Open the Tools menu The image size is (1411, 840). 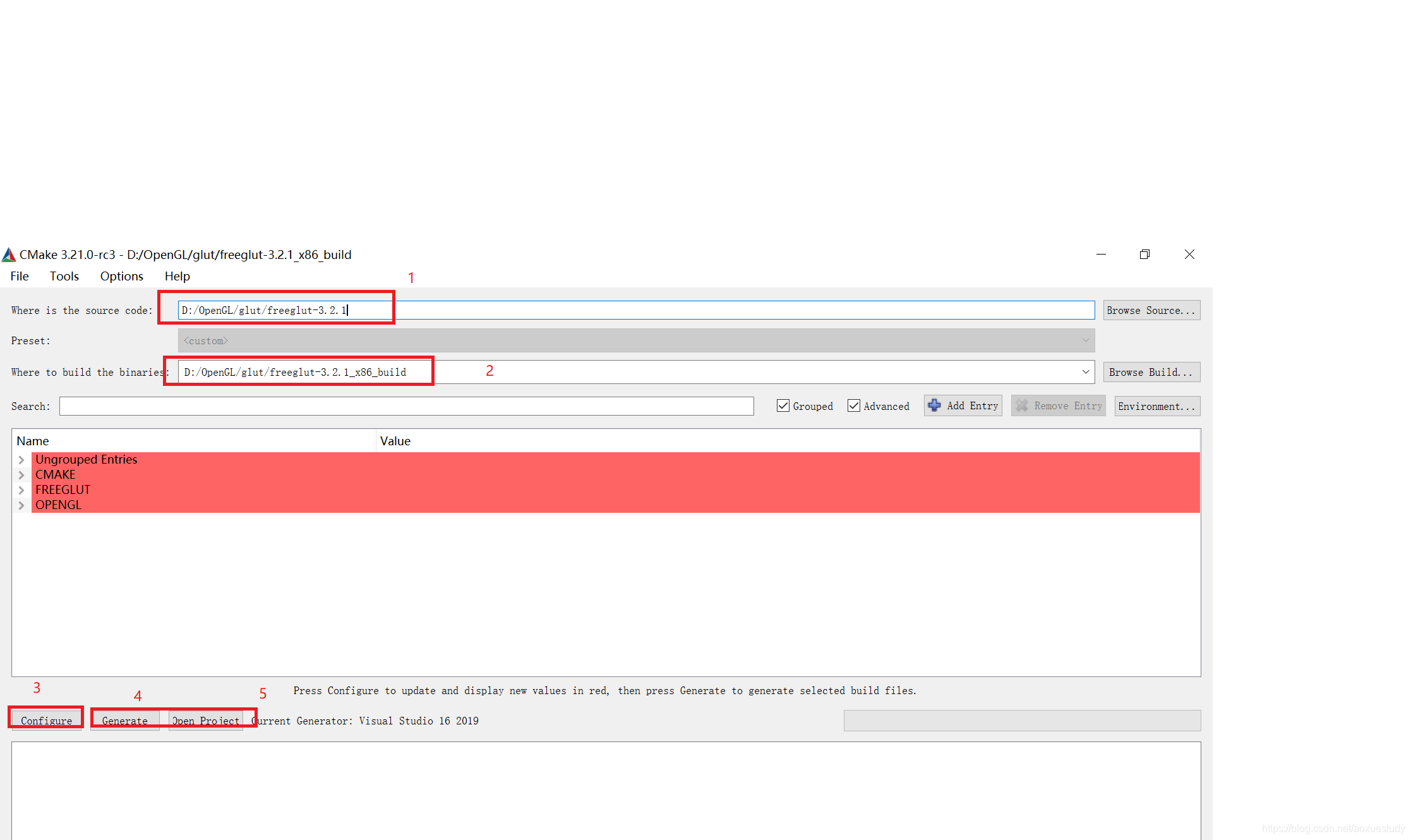pos(64,276)
